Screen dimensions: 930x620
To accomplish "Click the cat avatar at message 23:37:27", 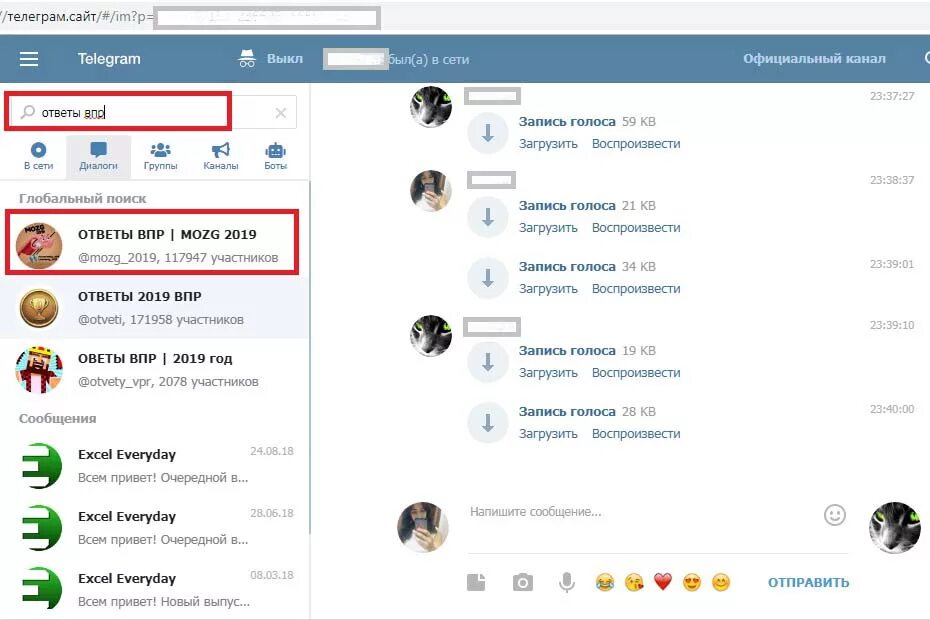I will (431, 107).
